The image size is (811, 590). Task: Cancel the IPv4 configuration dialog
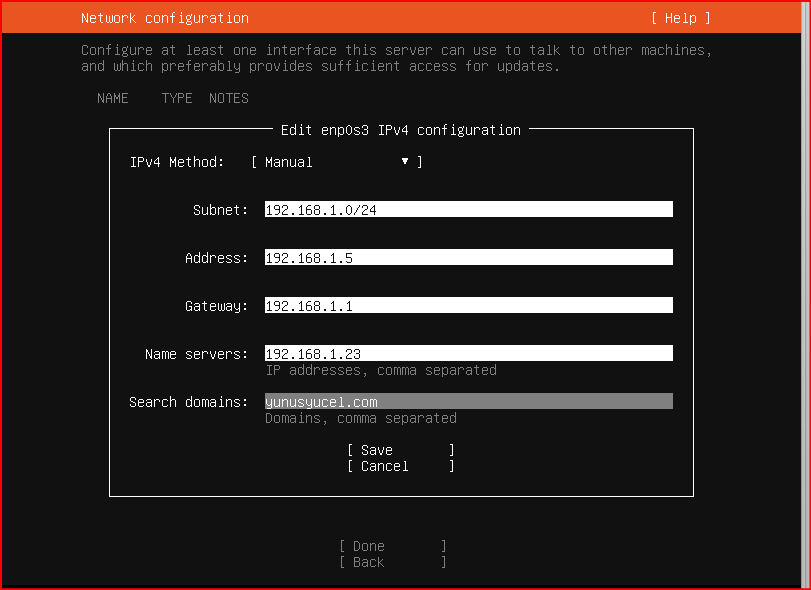401,466
